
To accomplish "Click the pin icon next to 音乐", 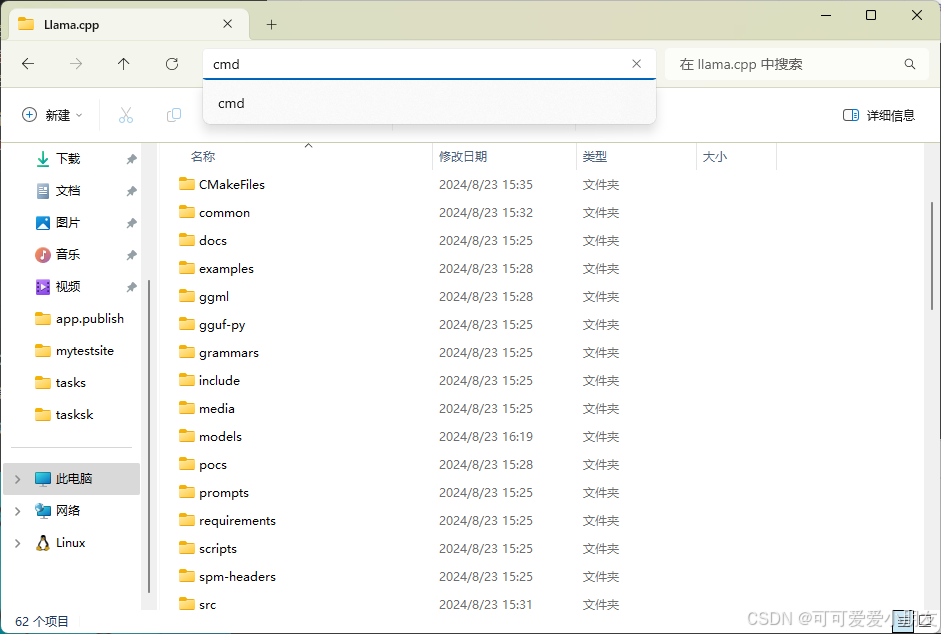I will pos(131,255).
